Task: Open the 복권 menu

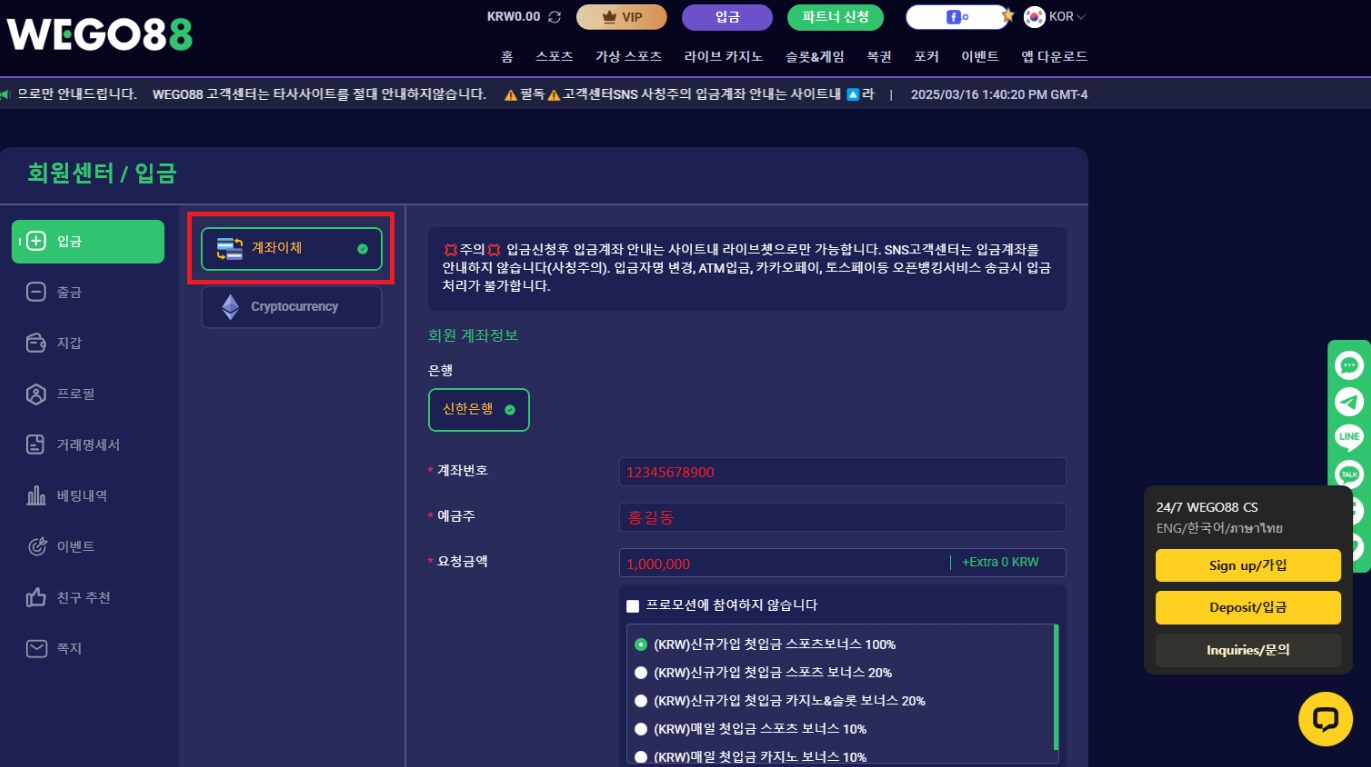Action: point(879,57)
